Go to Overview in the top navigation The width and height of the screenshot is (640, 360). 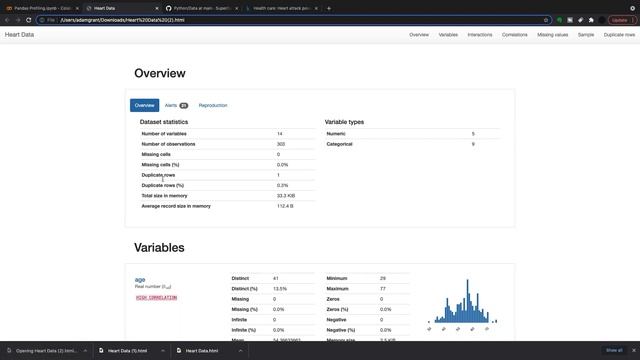[x=419, y=35]
